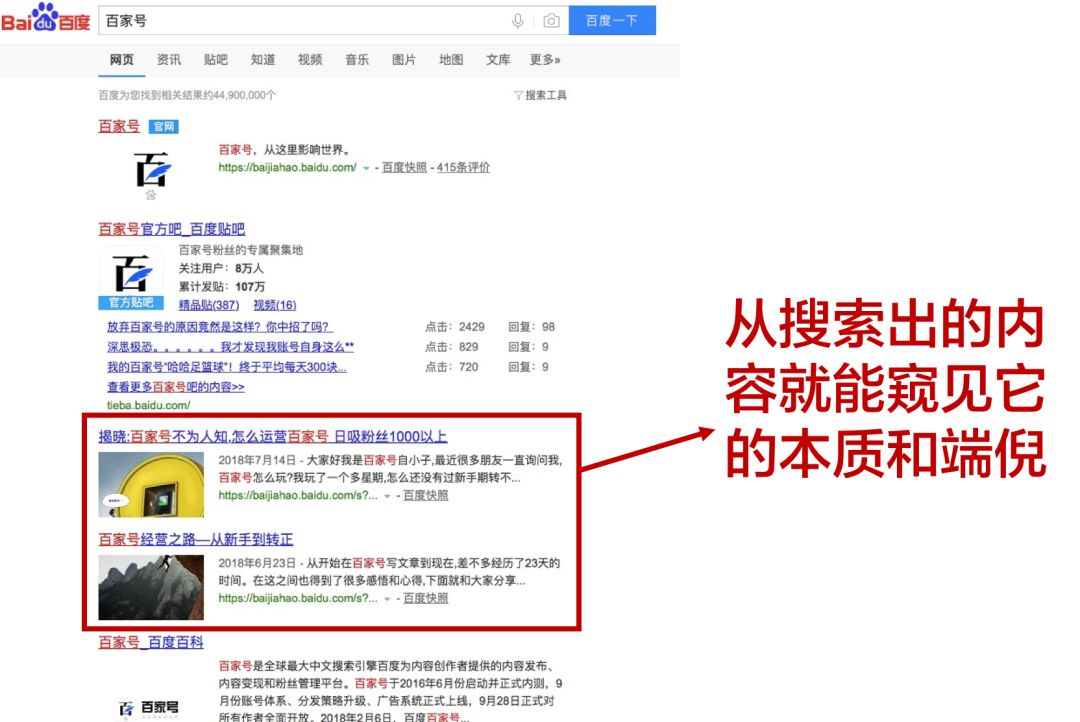The width and height of the screenshot is (1080, 722).
Task: Switch to the 资讯 tab
Action: pos(169,60)
